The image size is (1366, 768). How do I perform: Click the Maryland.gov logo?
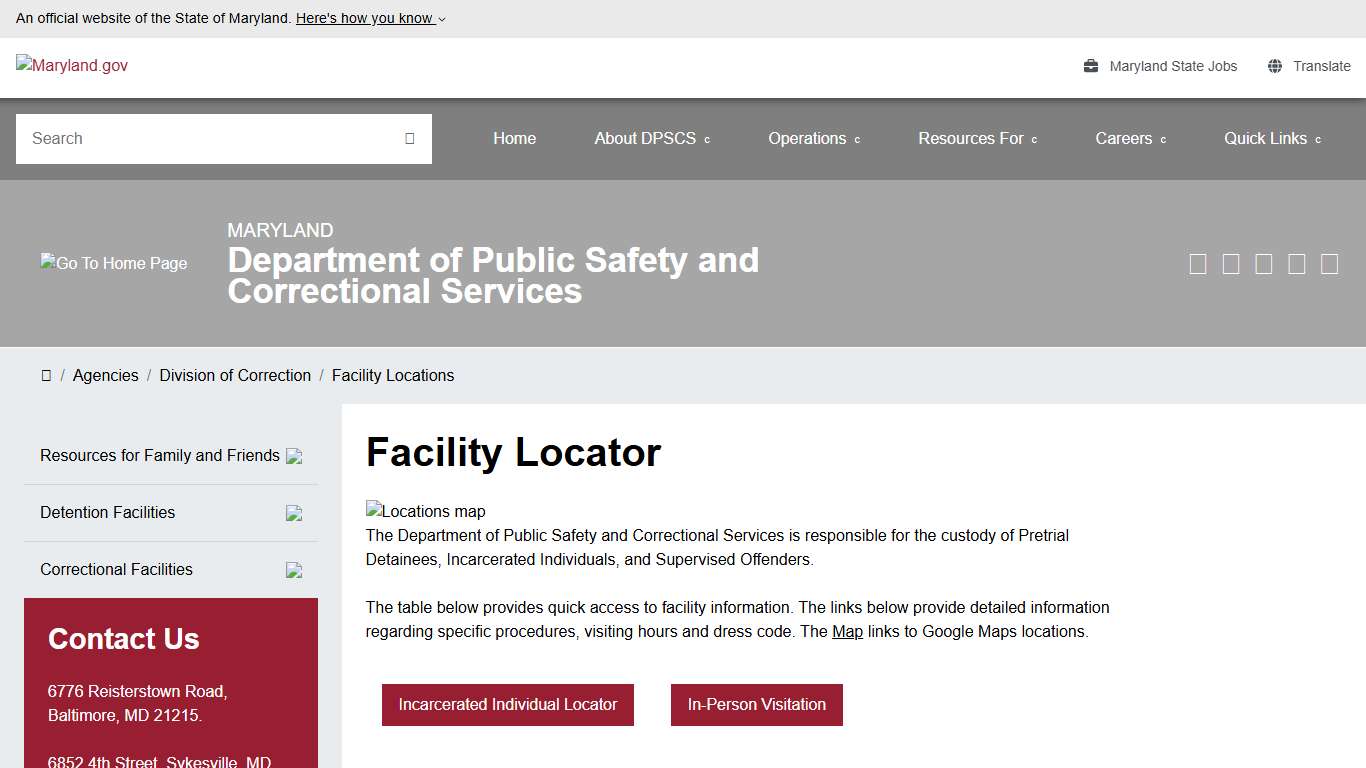(72, 66)
